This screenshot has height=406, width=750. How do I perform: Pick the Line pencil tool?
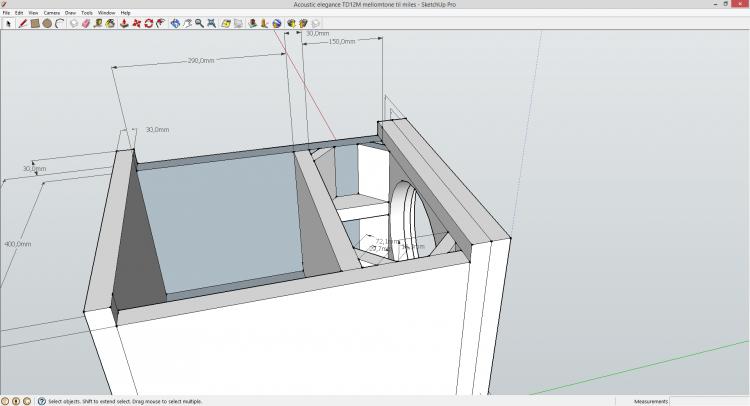pyautogui.click(x=21, y=23)
